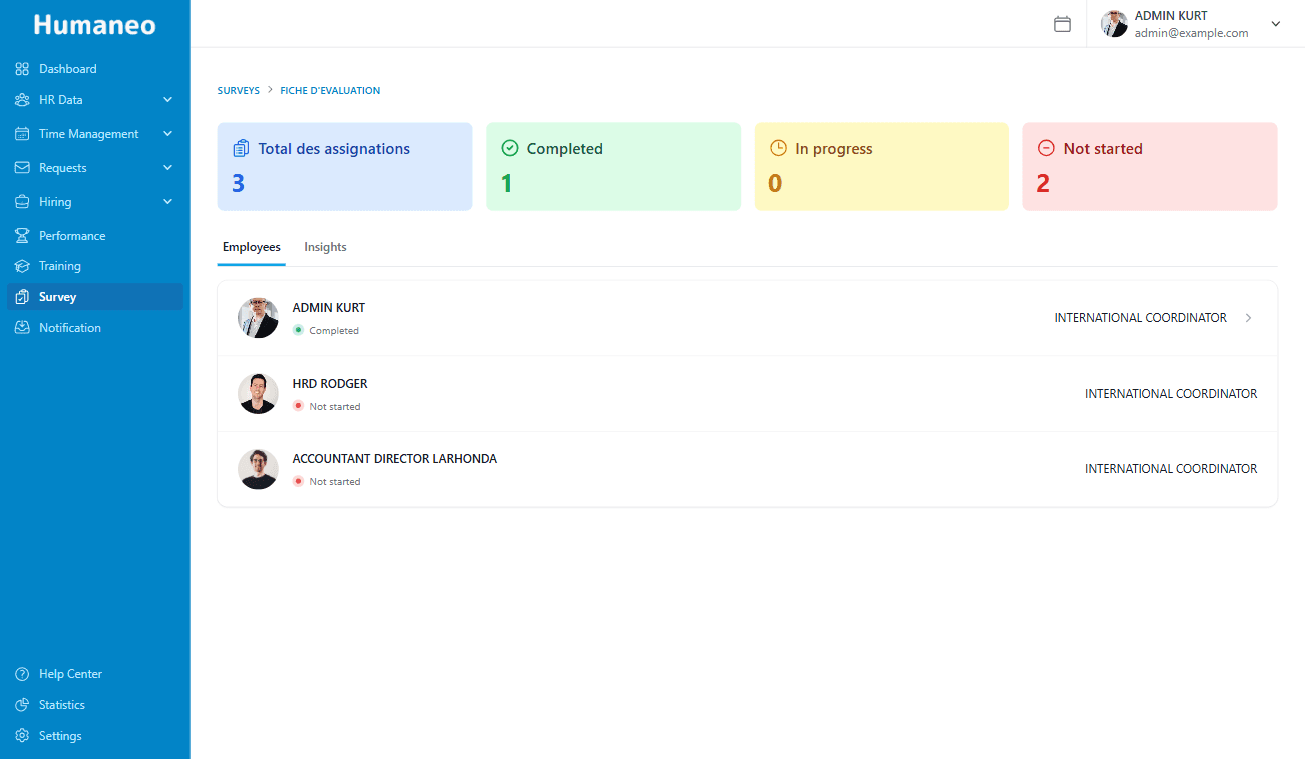
Task: Click ACCOUNTANT DIRECTOR LARHONDA's avatar photo
Action: click(258, 469)
